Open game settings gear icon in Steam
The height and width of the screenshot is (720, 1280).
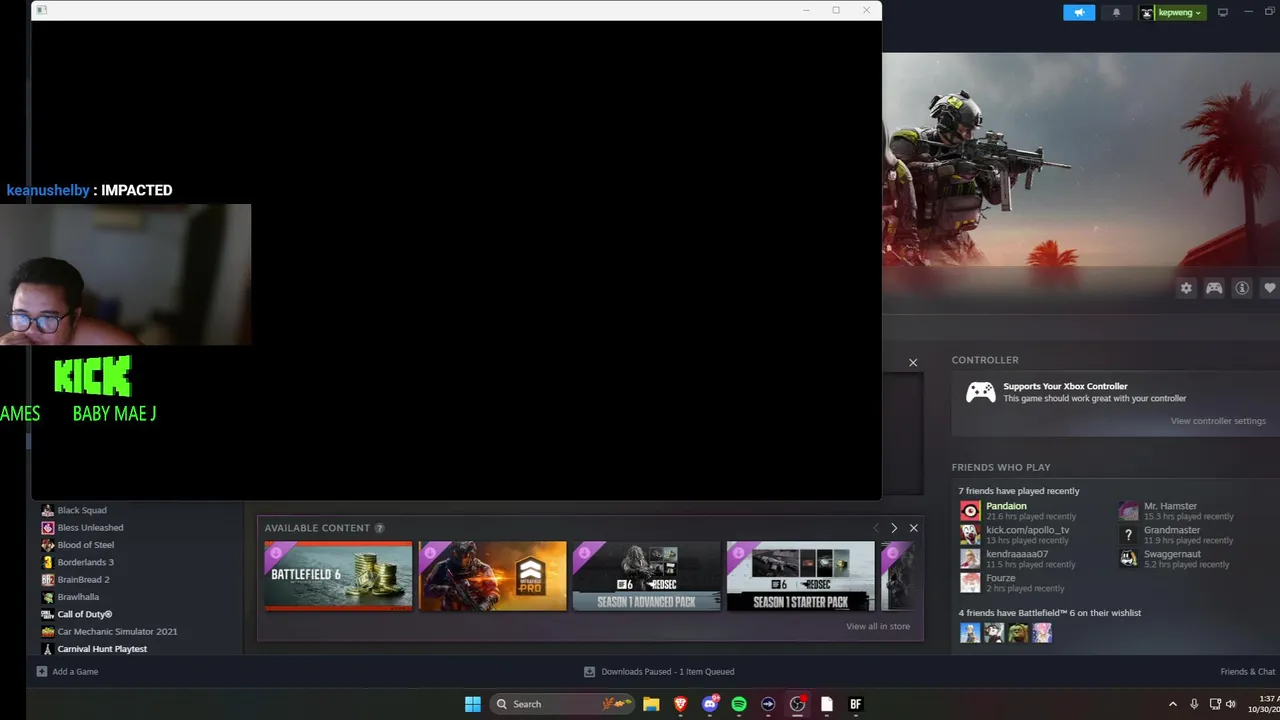pos(1186,288)
